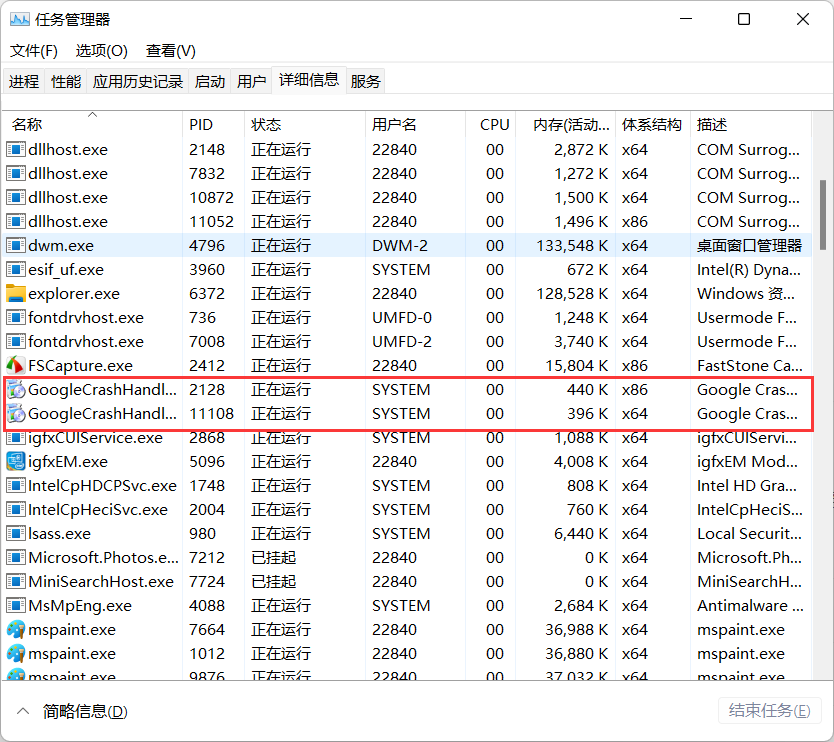Click the Antimalware description cell
Screen dimensions: 834x742
[750, 606]
